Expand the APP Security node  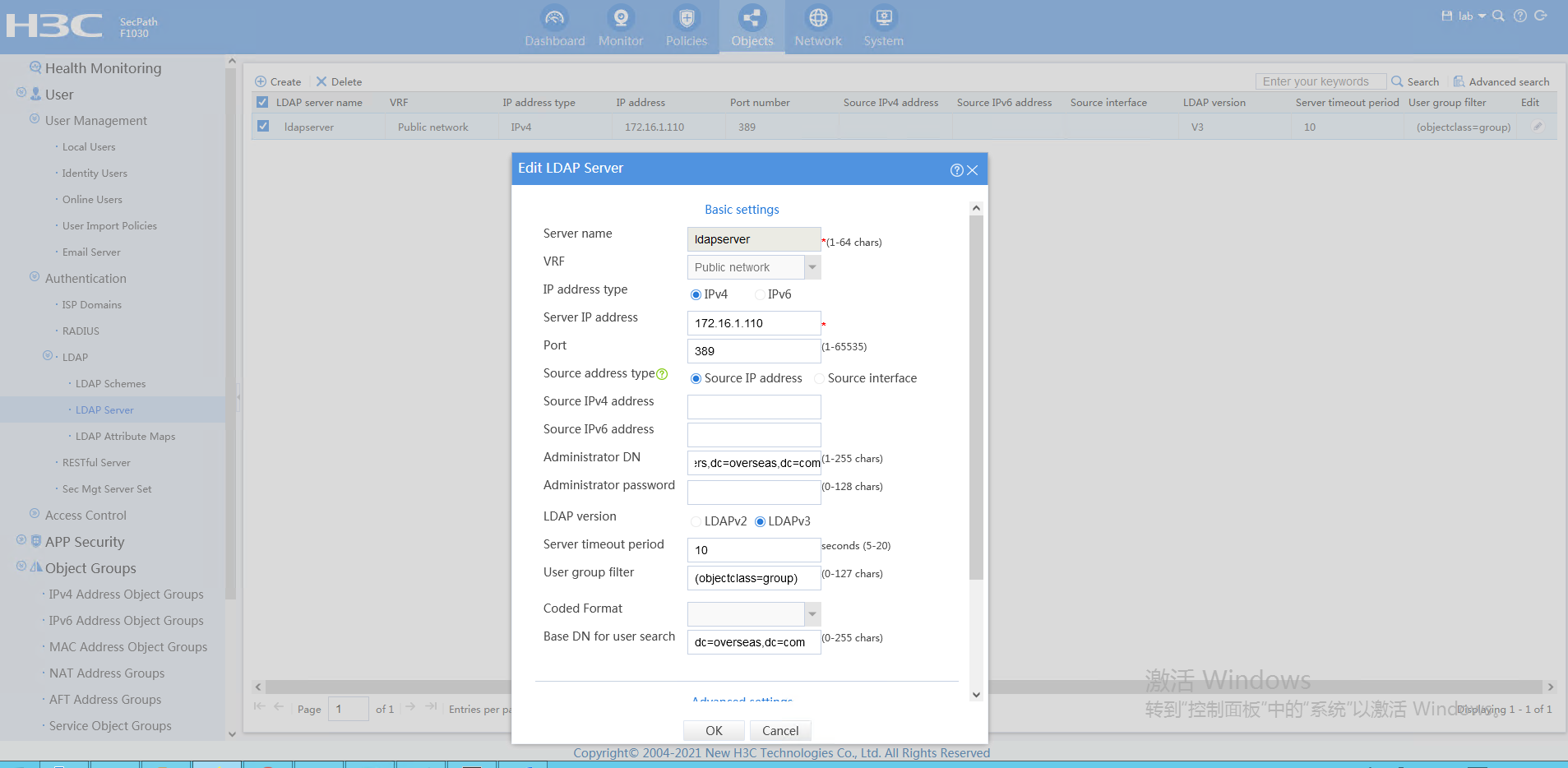21,540
